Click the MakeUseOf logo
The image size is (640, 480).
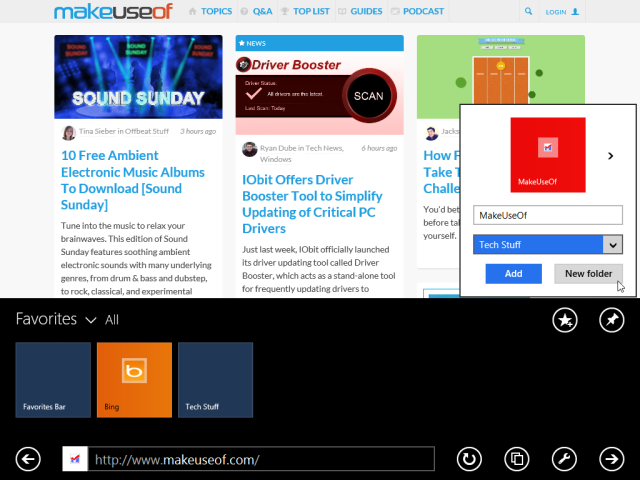pyautogui.click(x=113, y=11)
